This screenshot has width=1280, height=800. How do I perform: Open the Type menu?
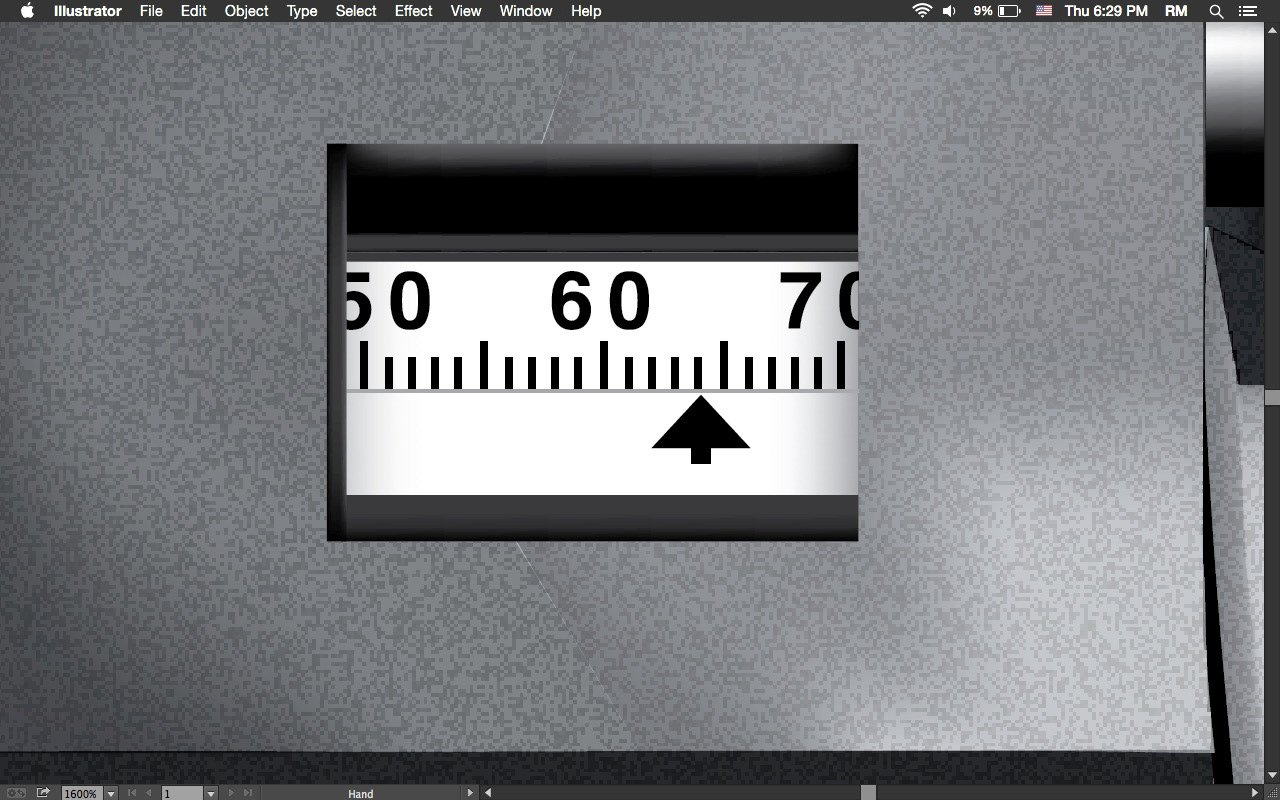point(302,11)
